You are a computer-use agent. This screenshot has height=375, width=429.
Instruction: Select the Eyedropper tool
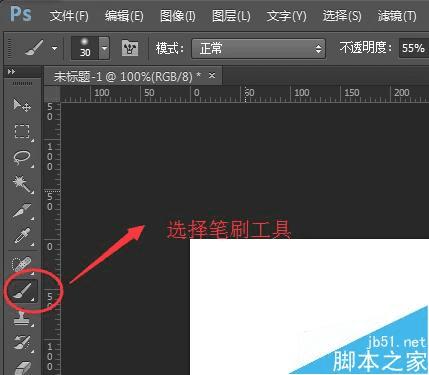pyautogui.click(x=22, y=236)
